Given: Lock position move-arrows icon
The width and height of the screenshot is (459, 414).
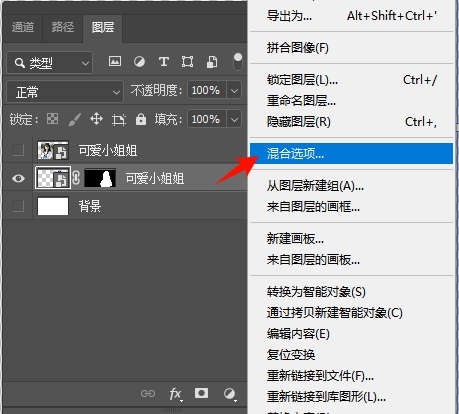Looking at the screenshot, I should click(x=96, y=119).
